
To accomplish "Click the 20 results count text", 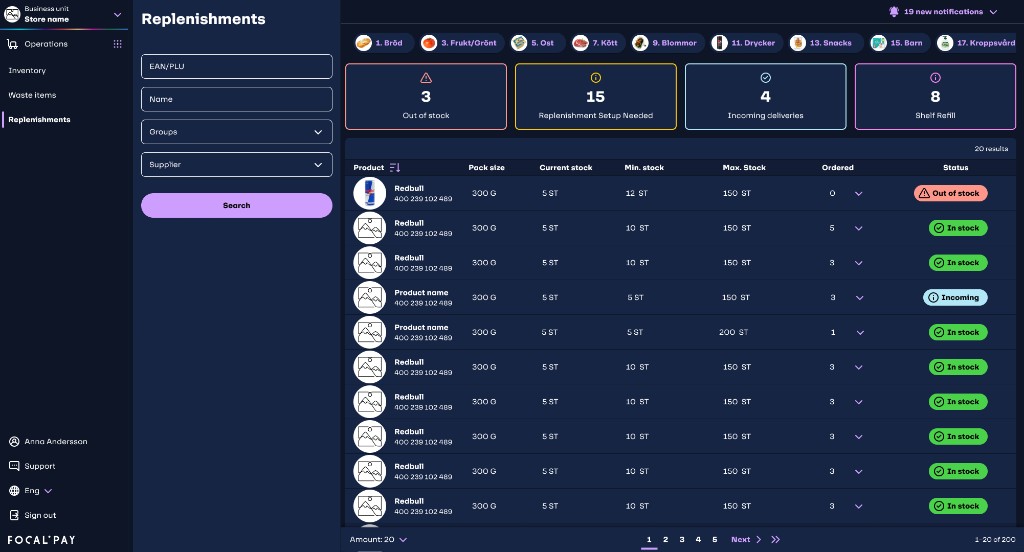I will (991, 149).
